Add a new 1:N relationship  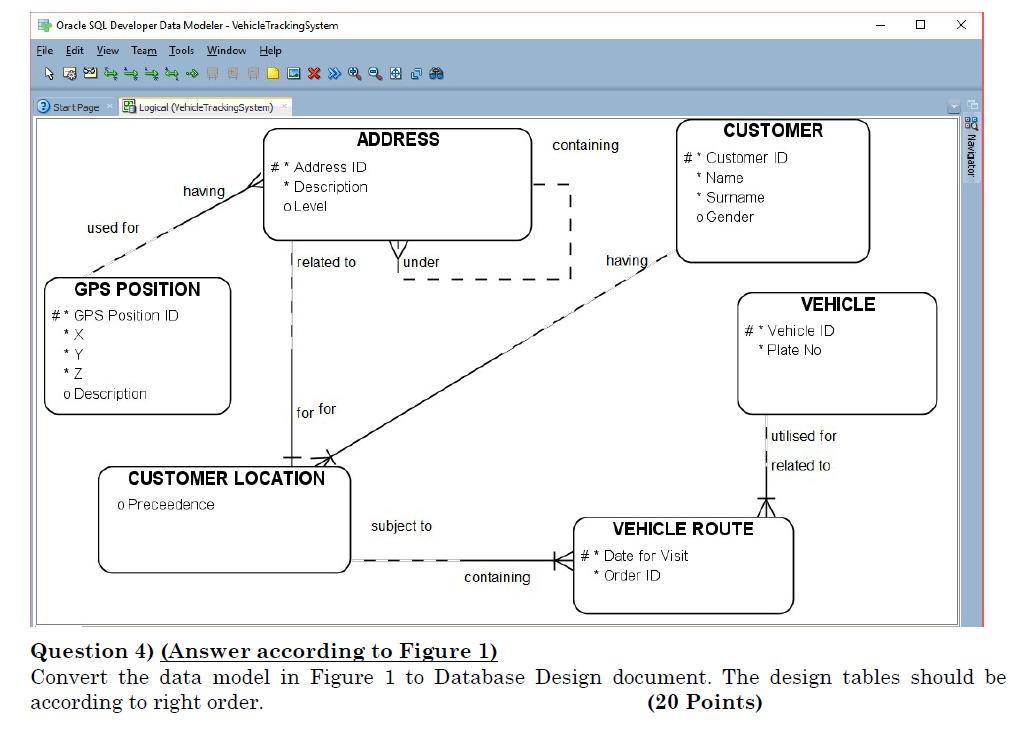point(131,72)
